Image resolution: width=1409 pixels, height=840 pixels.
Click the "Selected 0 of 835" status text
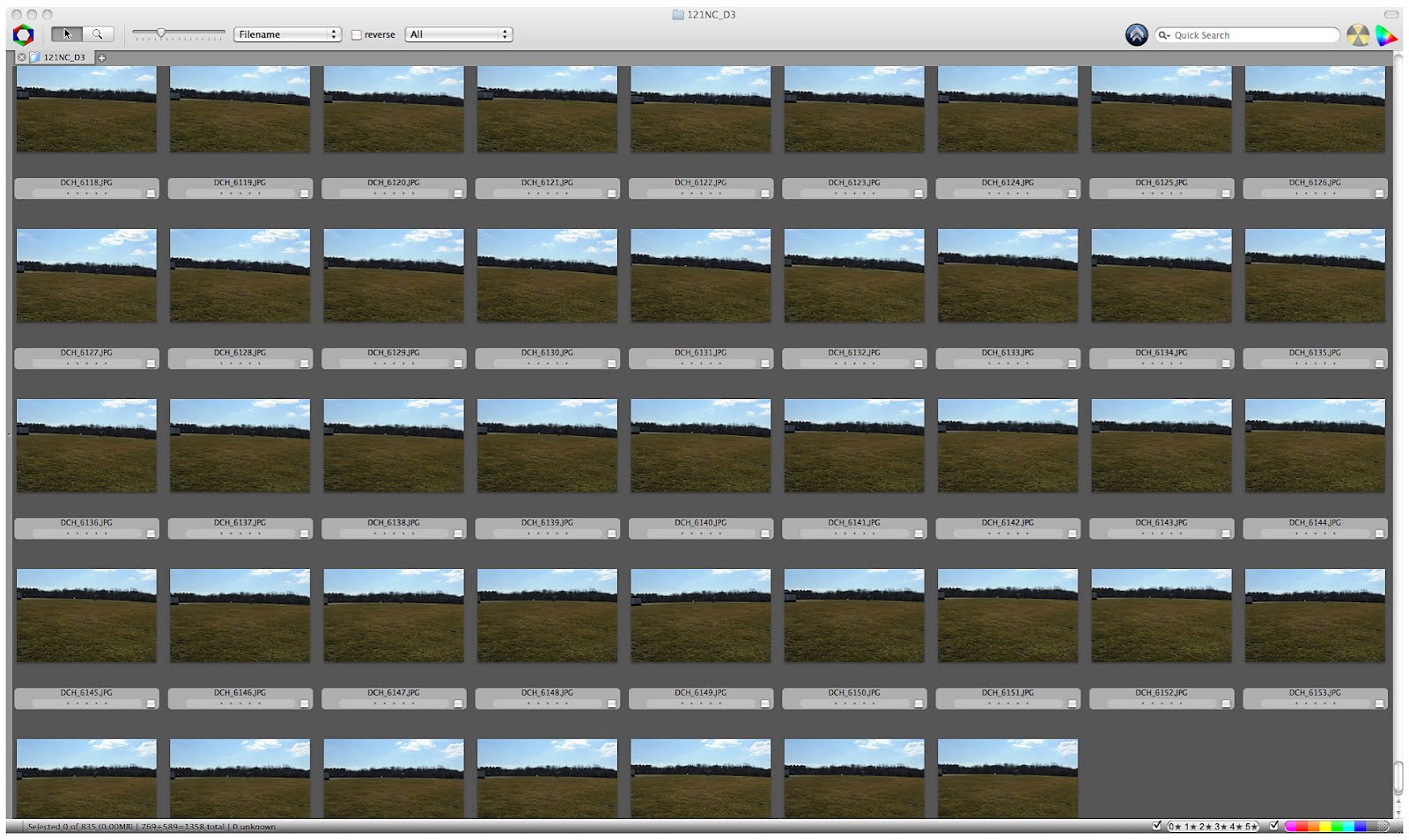60,827
